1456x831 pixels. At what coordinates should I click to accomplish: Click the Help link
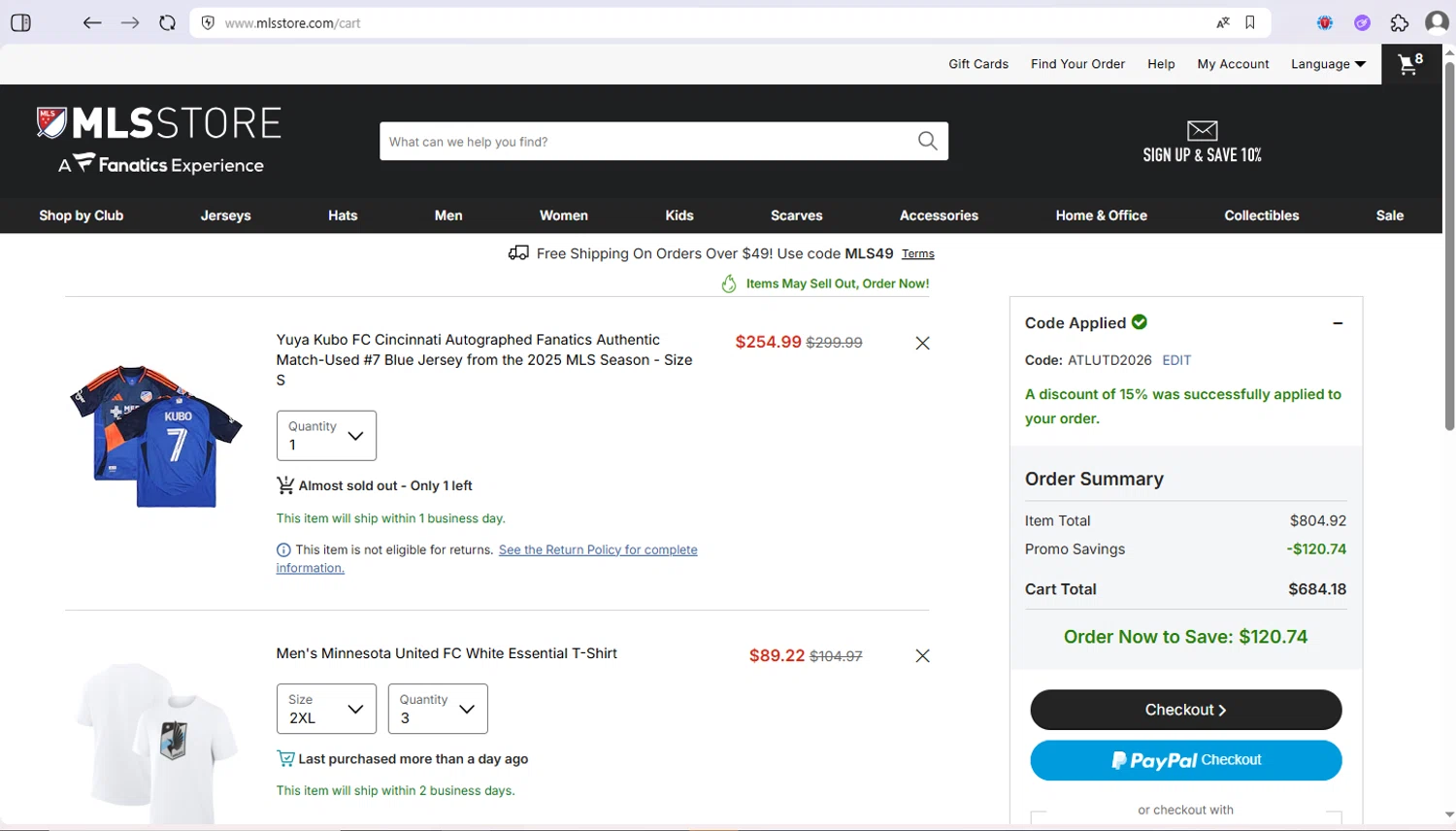(1161, 64)
